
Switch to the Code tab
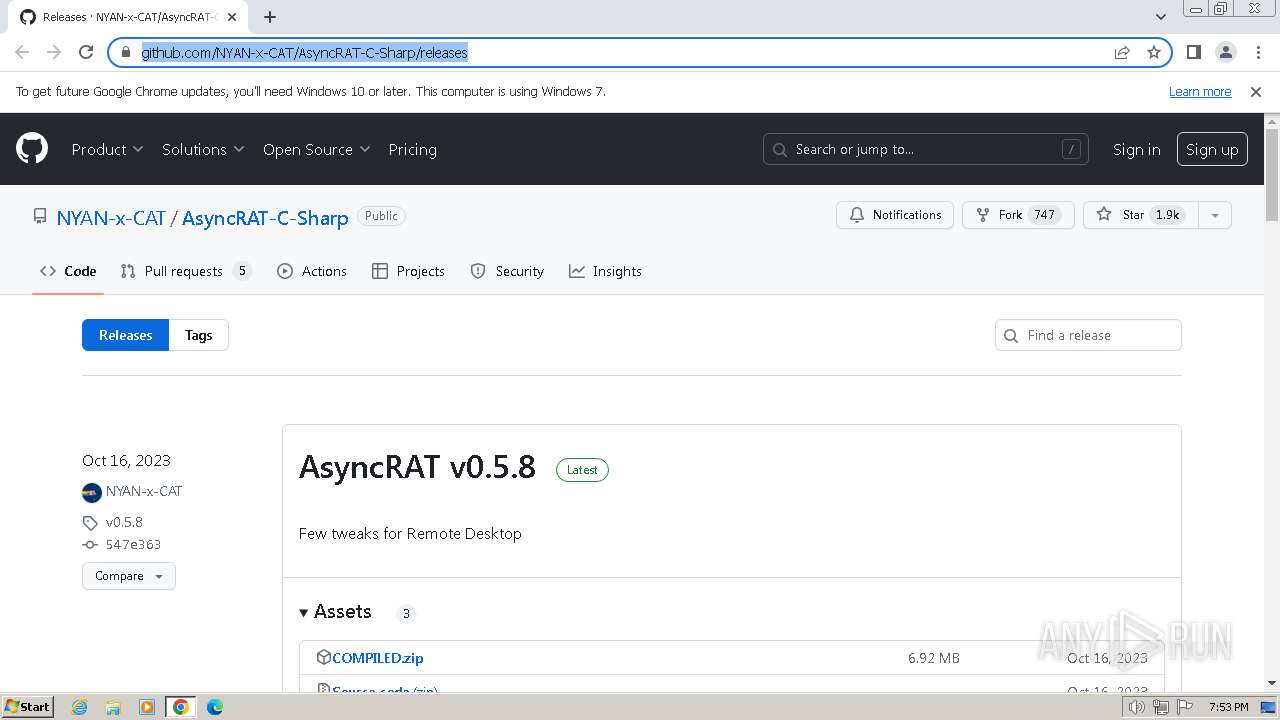pyautogui.click(x=68, y=271)
